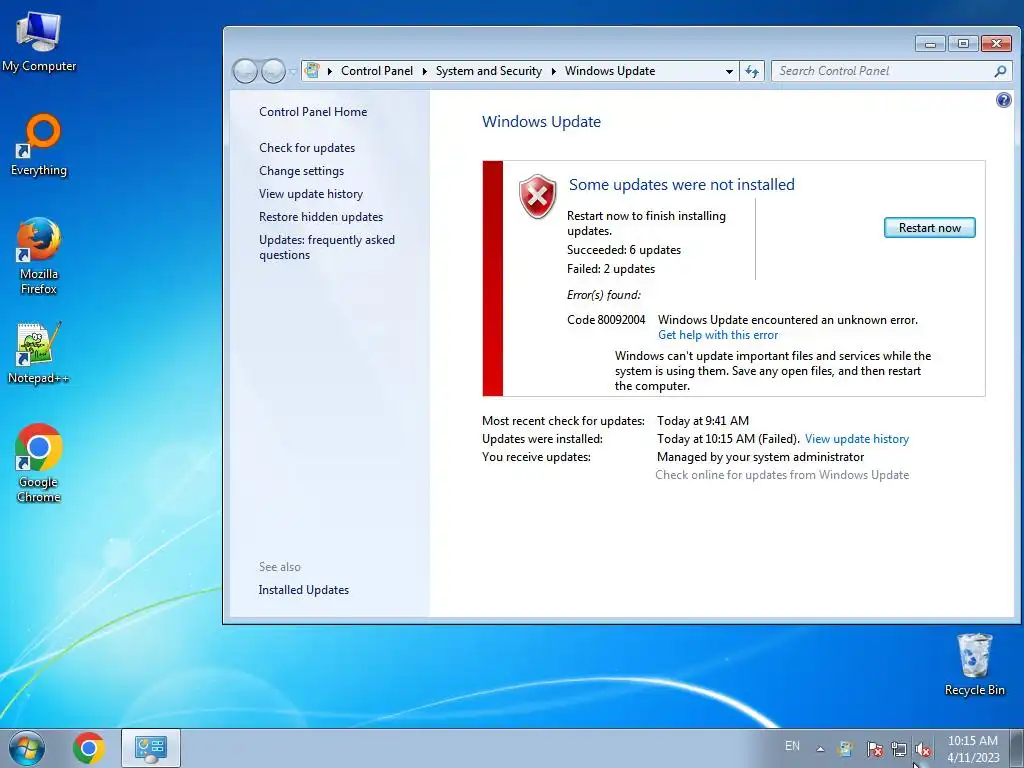1024x768 pixels.
Task: Open View update history next to Failed
Action: [x=857, y=439]
